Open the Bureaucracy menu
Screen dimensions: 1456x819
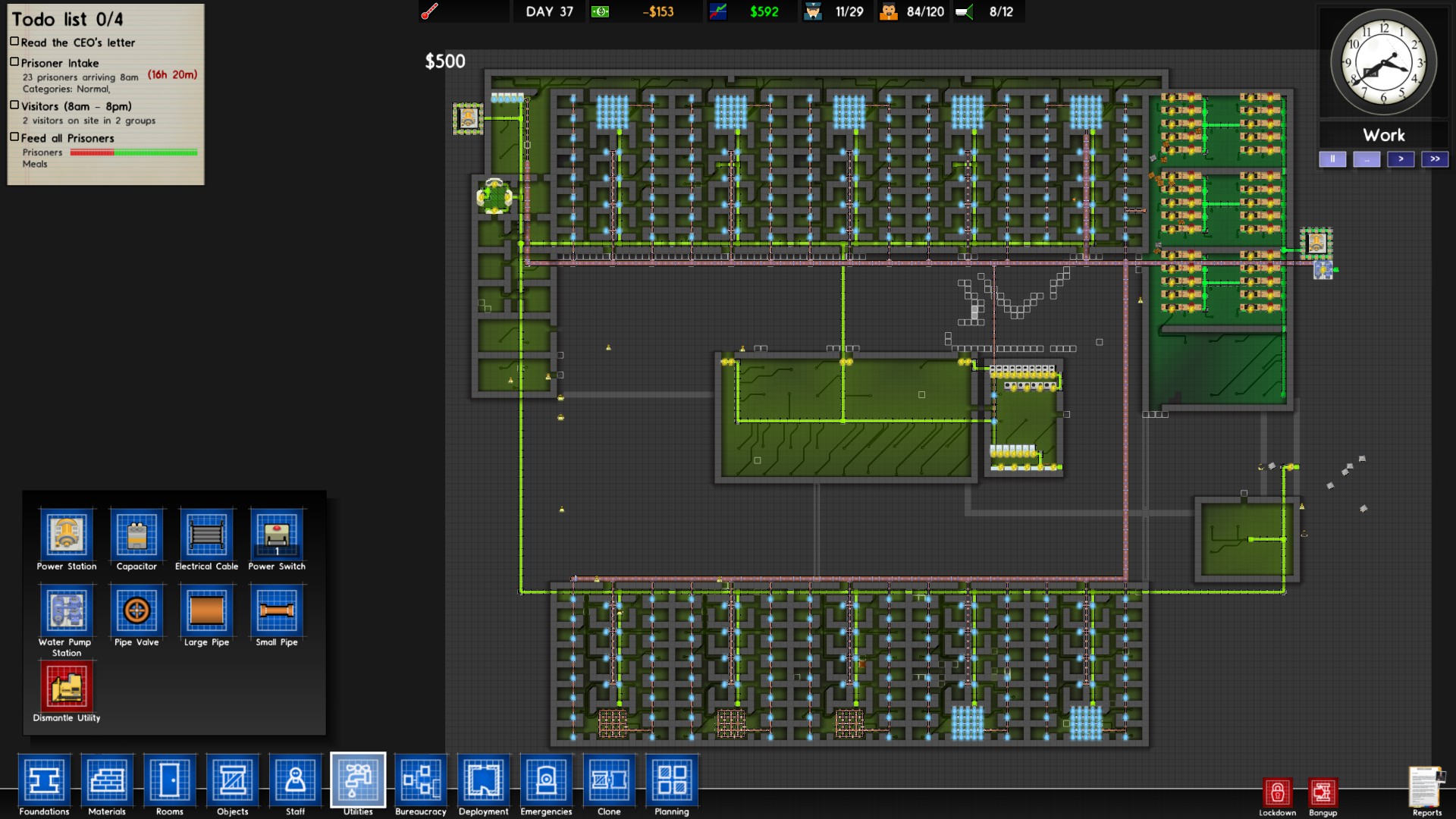[420, 780]
